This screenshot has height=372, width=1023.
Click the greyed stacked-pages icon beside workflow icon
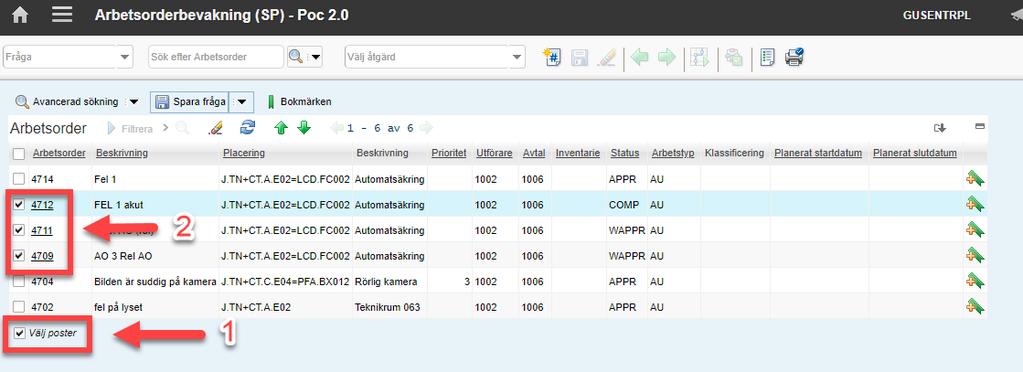coord(734,57)
